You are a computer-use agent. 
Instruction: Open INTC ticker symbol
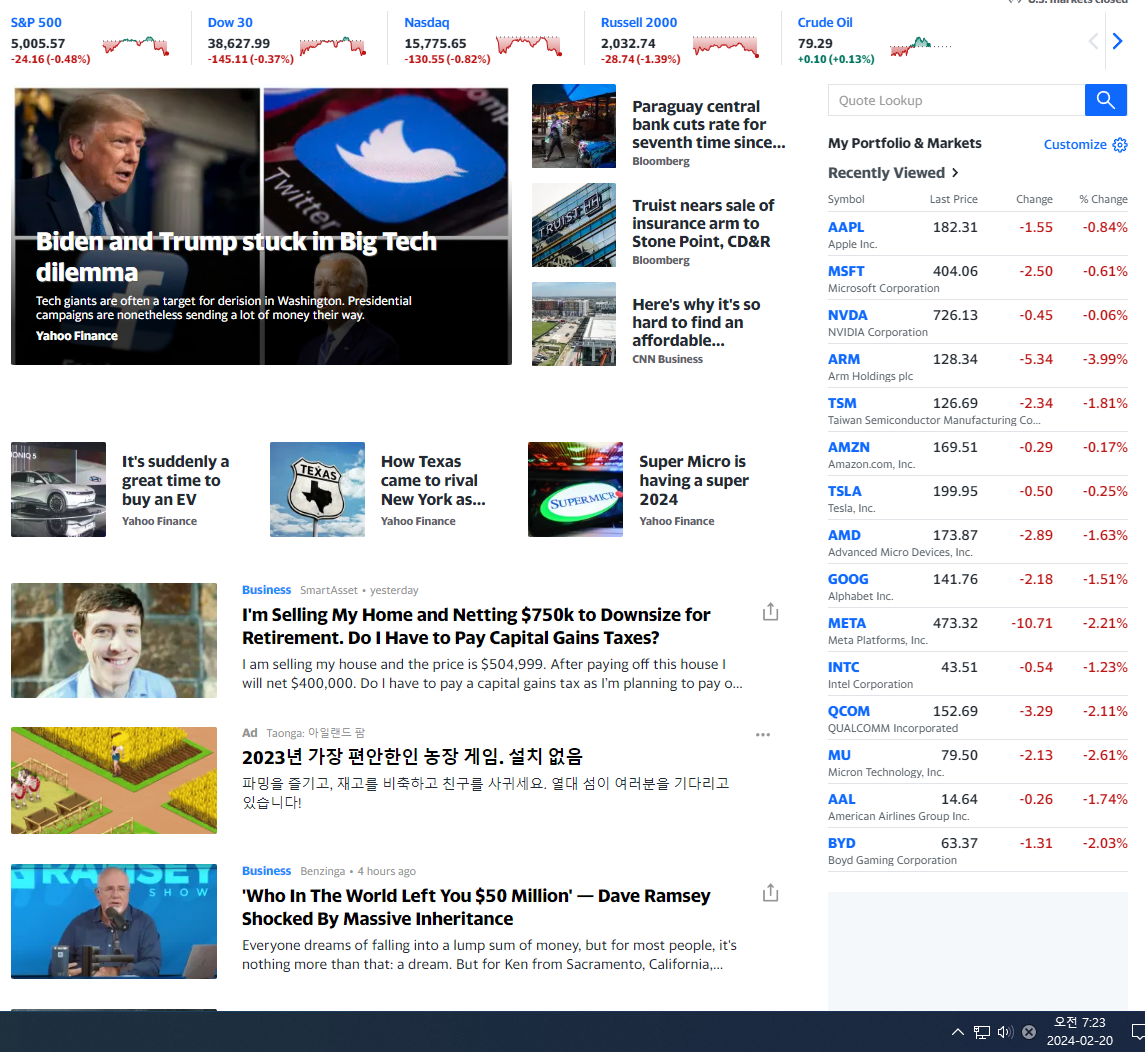coord(843,667)
